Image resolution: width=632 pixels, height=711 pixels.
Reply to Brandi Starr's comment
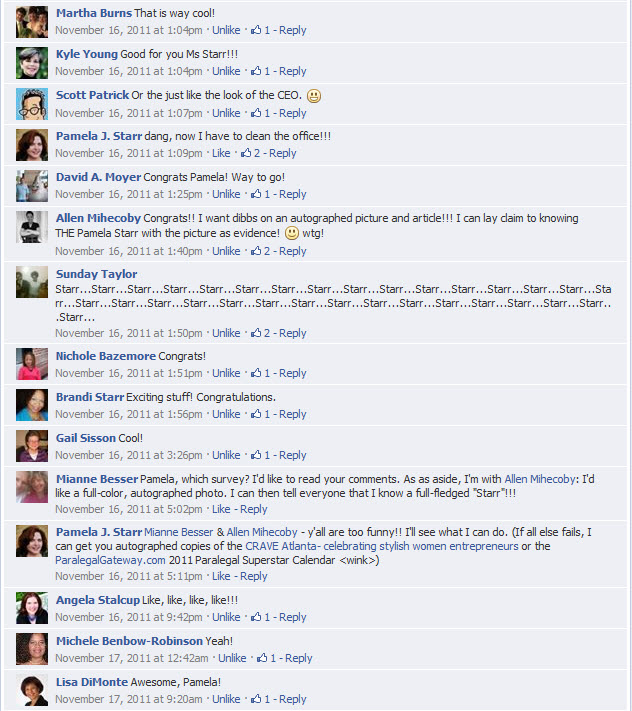[x=292, y=414]
